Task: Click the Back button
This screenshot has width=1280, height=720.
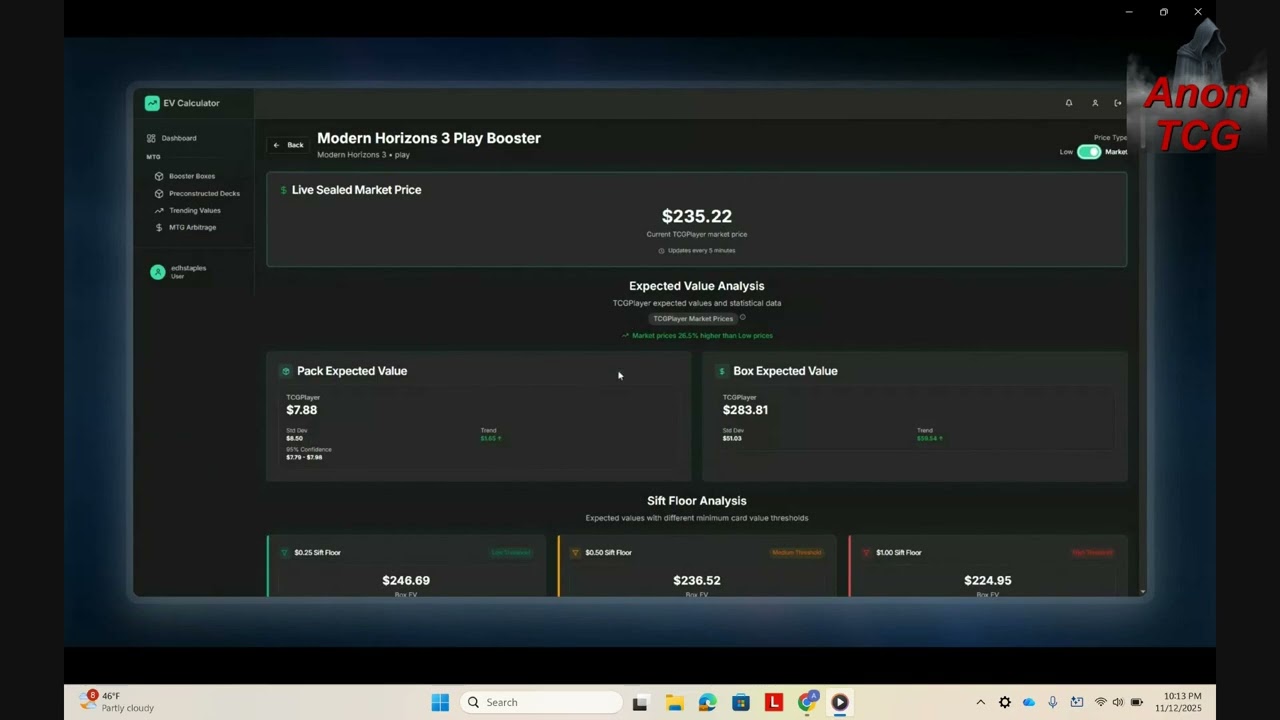Action: point(288,145)
